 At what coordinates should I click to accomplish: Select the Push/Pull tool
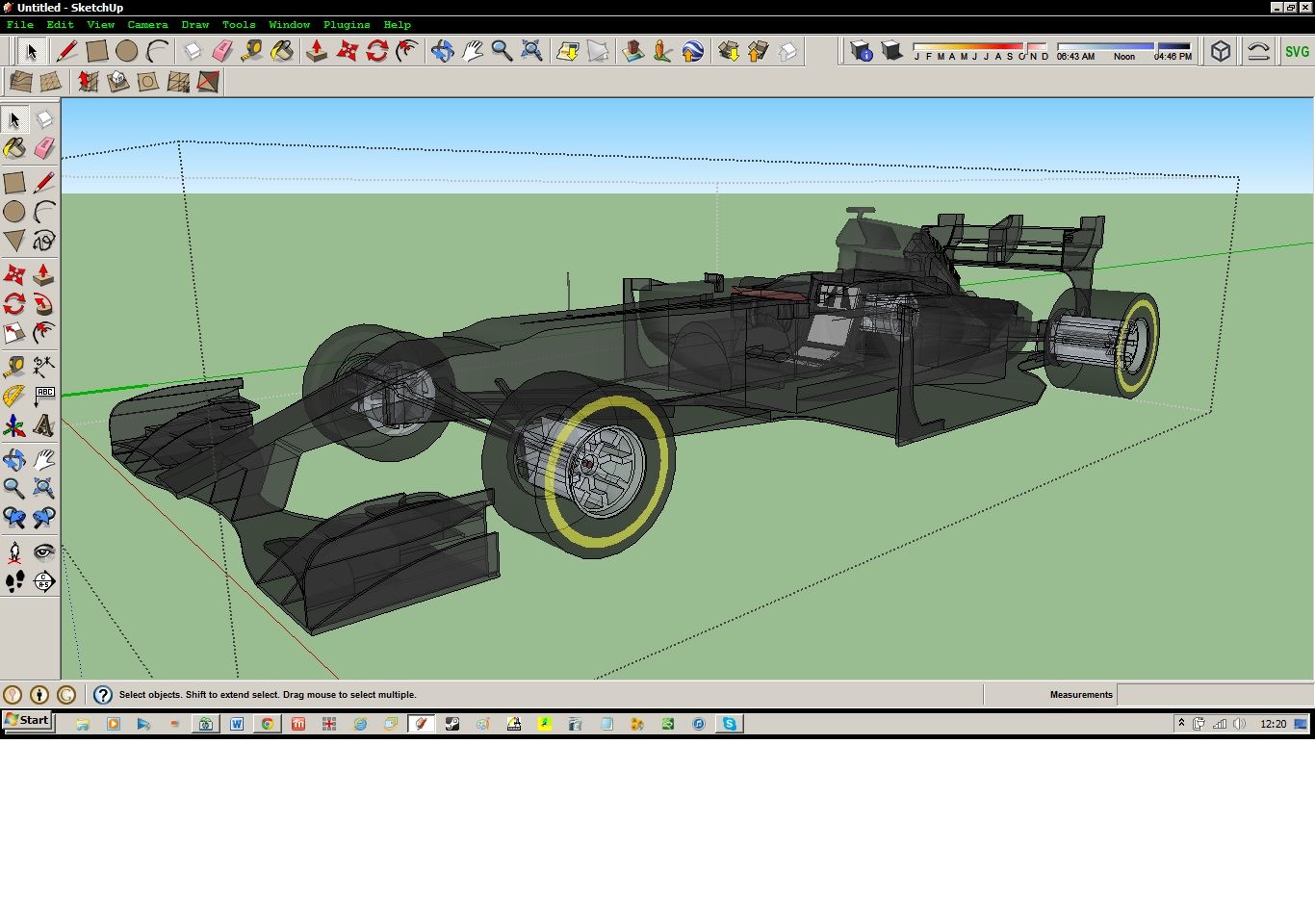tap(44, 275)
